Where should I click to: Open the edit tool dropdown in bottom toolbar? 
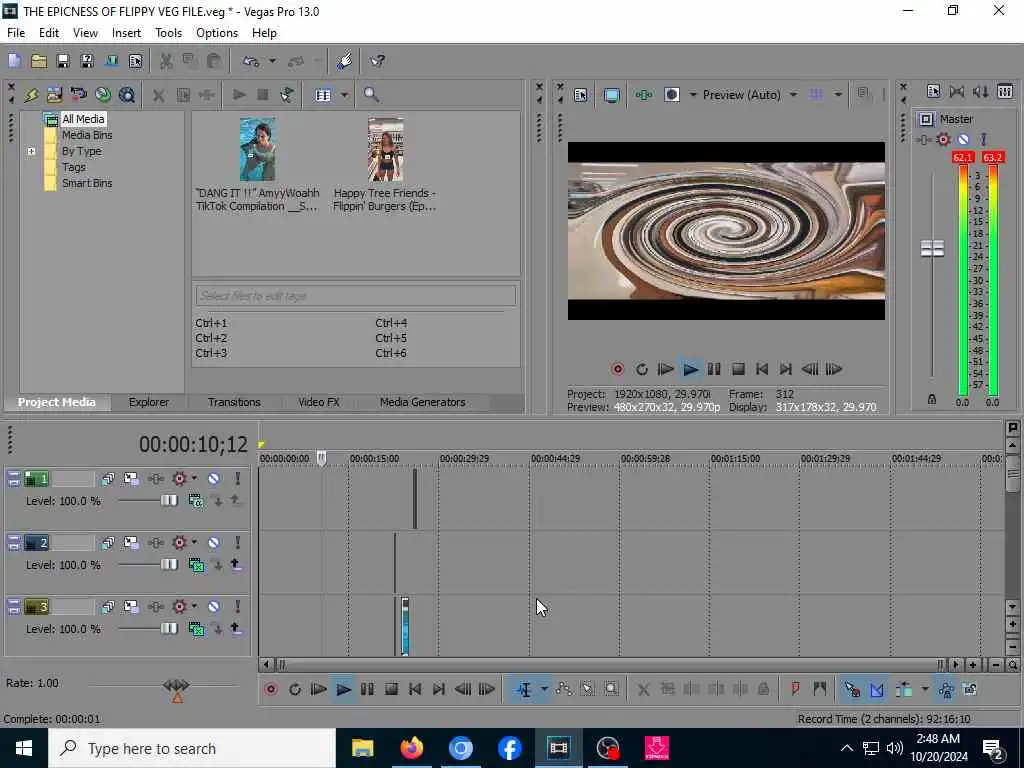click(543, 690)
